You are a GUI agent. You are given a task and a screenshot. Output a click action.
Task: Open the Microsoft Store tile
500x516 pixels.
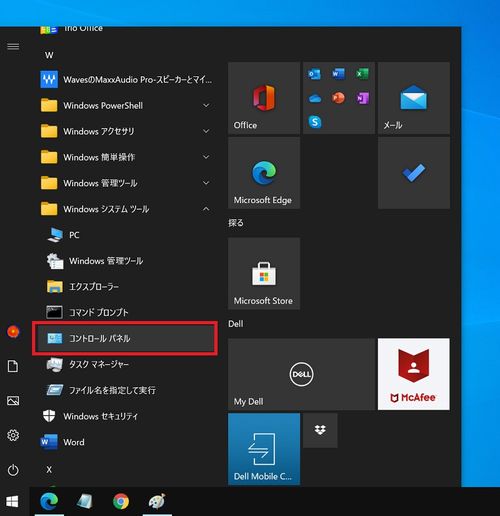[x=264, y=274]
